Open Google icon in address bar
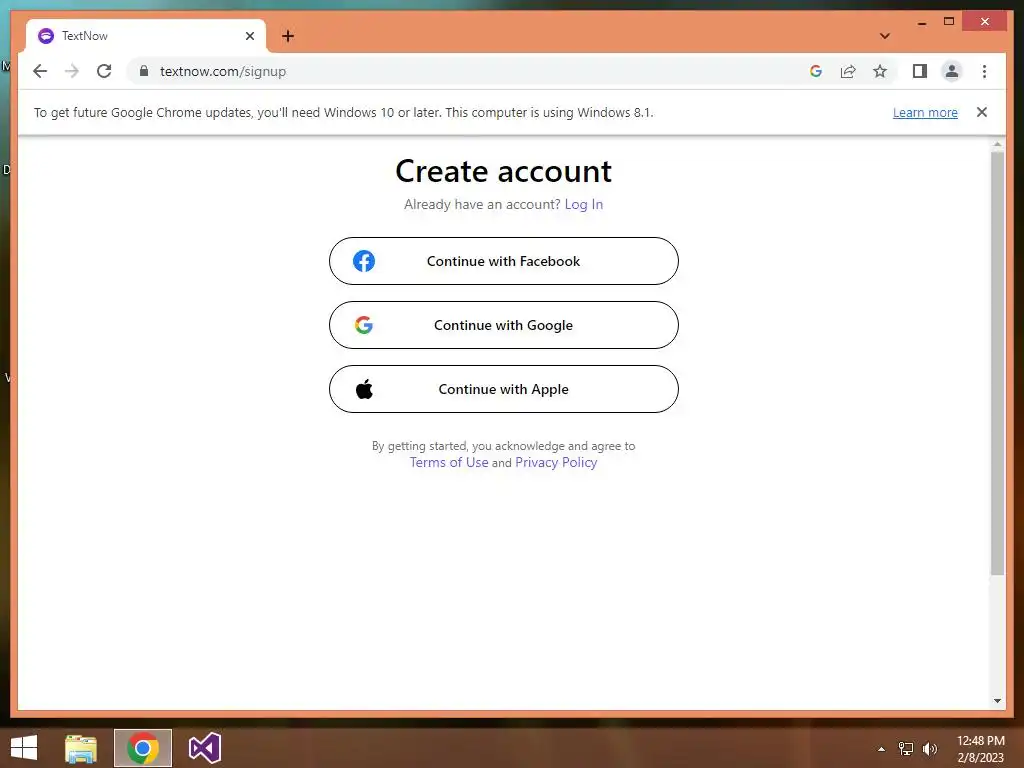This screenshot has width=1024, height=768. [x=816, y=71]
